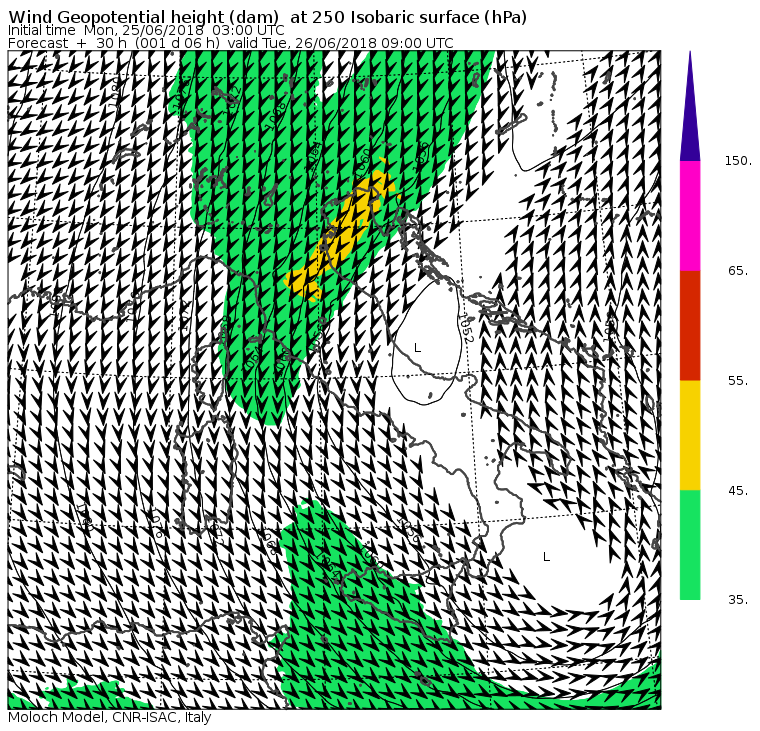Click the 'Initial time Mon, 25/06/2018' line
Viewport: 760px width, 731px height.
146,30
